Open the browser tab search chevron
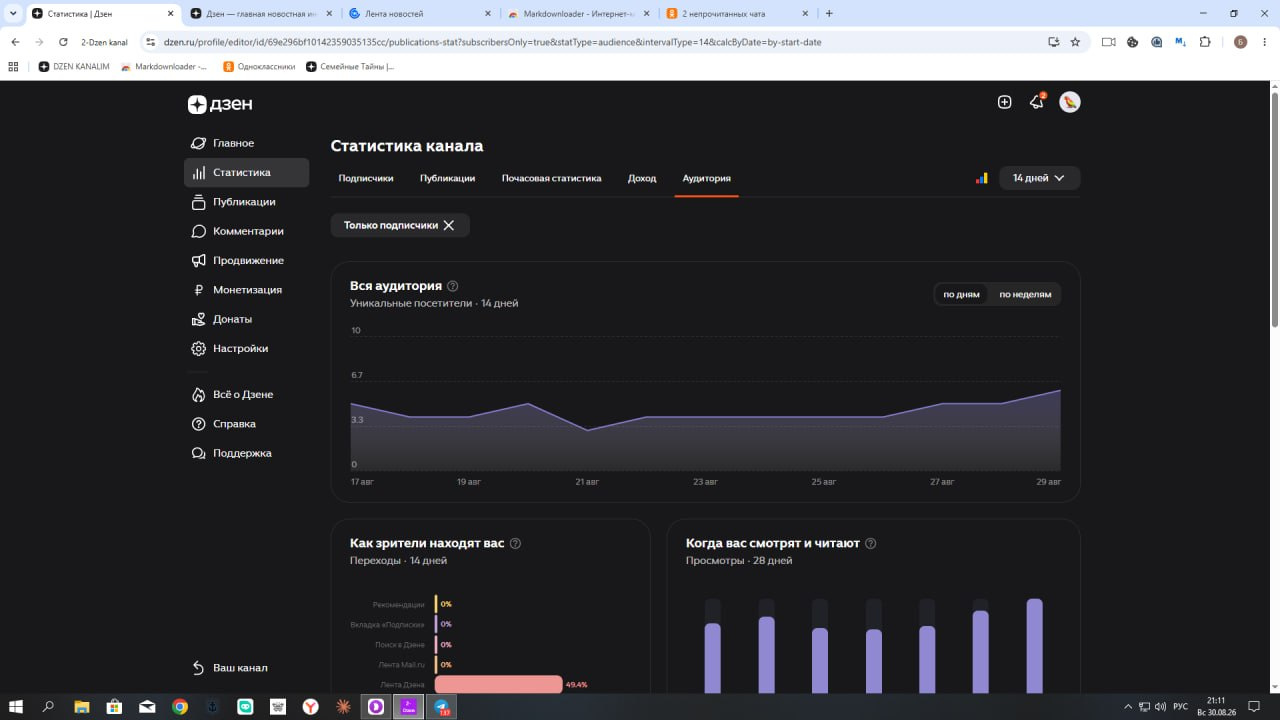Viewport: 1280px width, 720px height. [x=11, y=14]
